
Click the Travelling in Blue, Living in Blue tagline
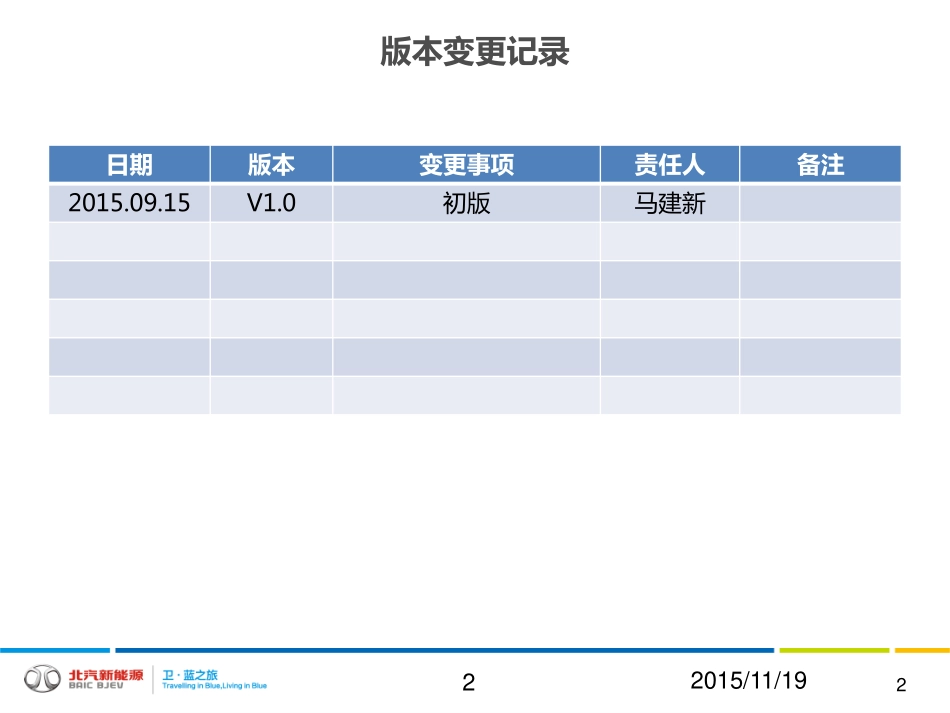pyautogui.click(x=214, y=686)
